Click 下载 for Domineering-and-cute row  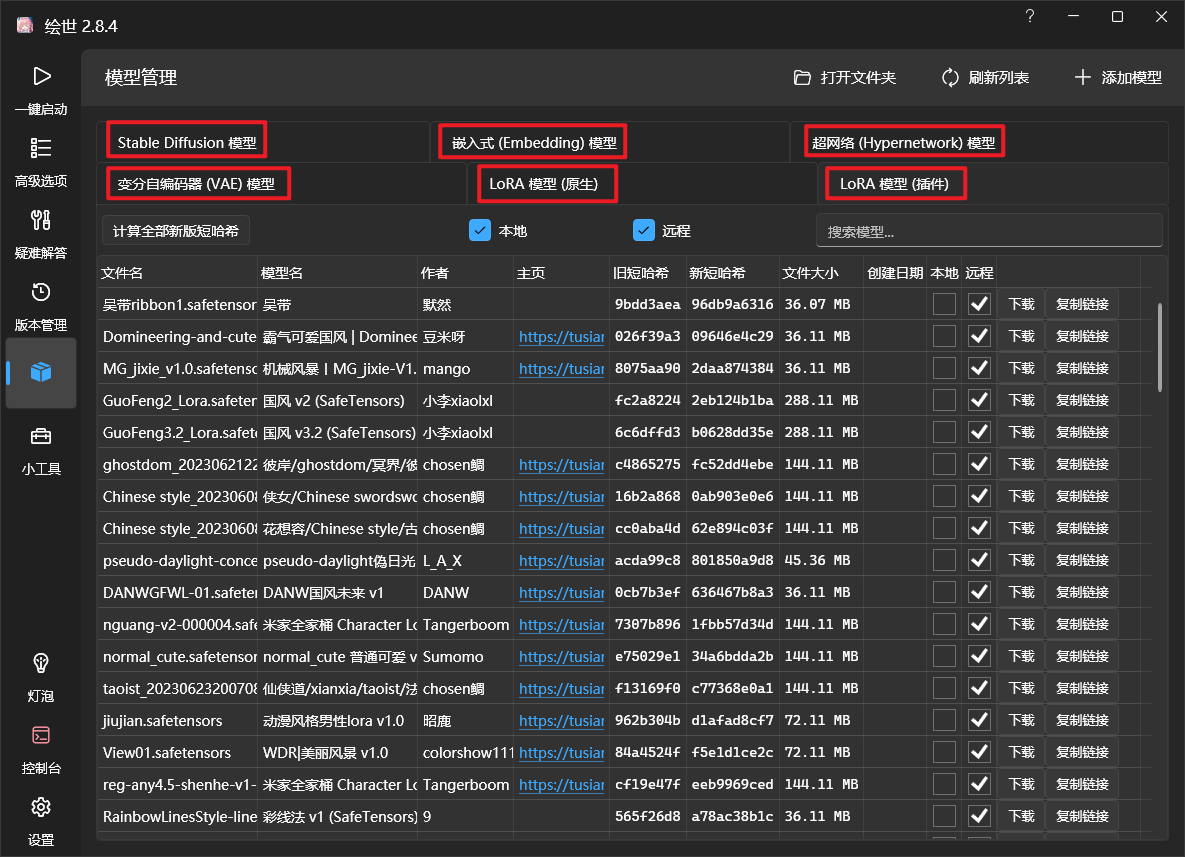[1021, 336]
